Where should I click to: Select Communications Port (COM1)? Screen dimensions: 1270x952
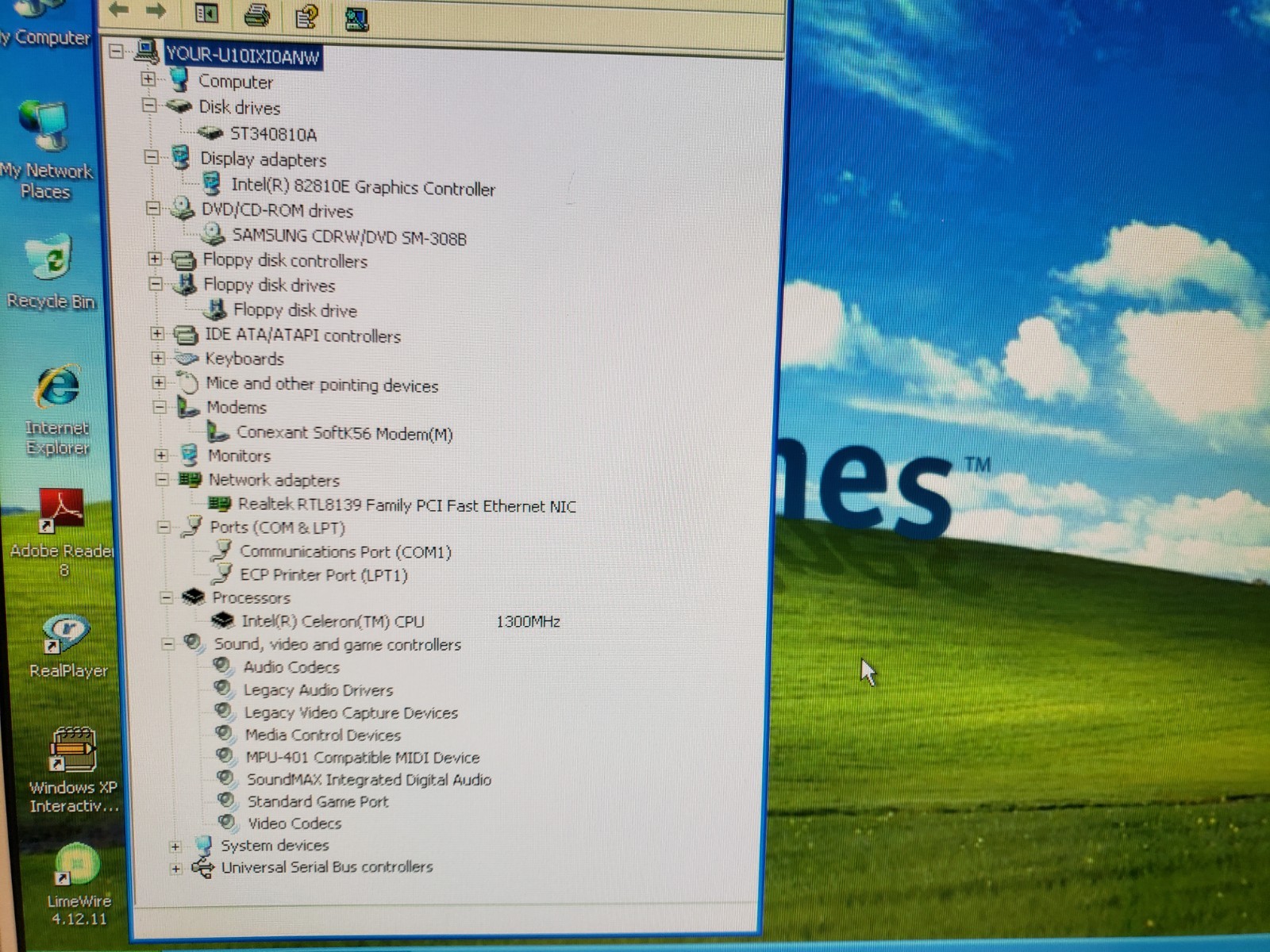pos(345,551)
